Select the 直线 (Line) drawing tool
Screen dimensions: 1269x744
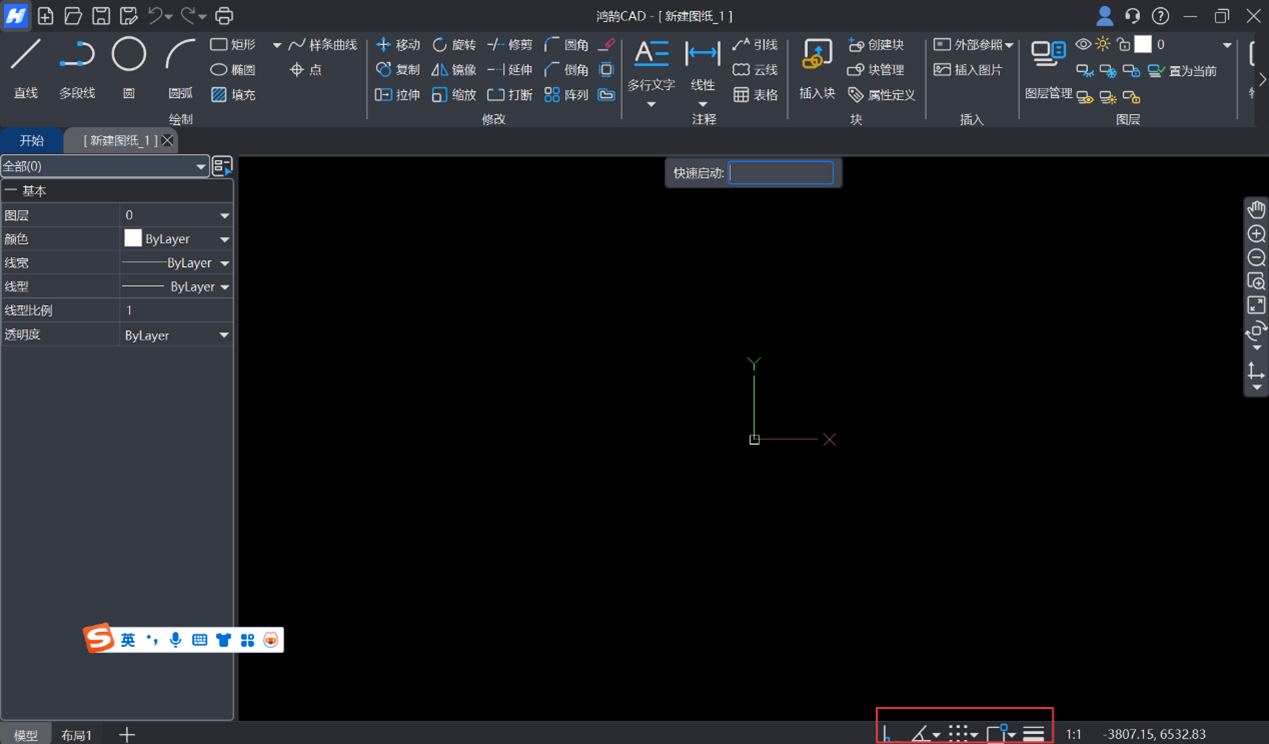pos(25,68)
